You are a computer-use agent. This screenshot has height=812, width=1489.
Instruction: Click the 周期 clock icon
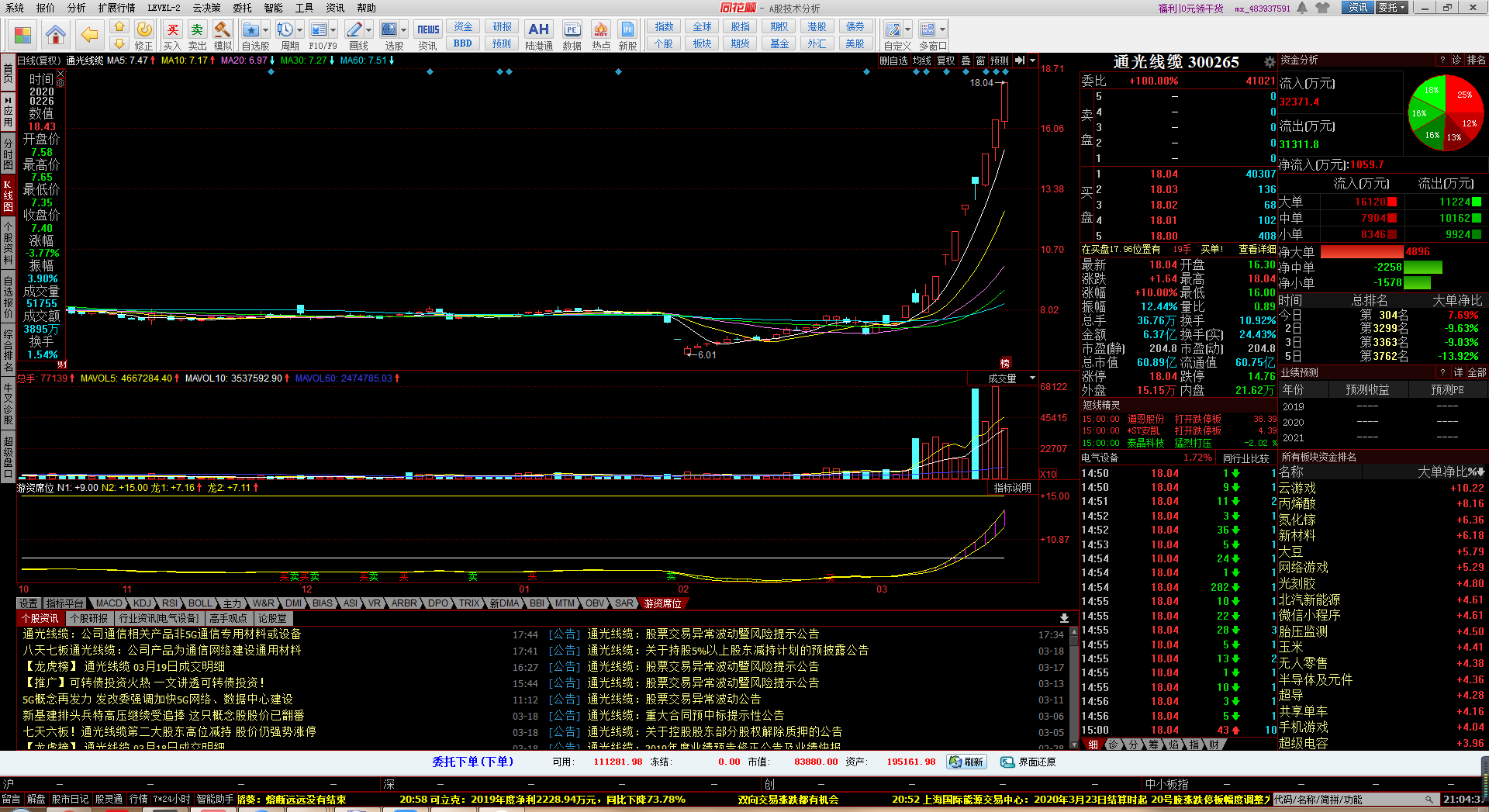tap(285, 30)
